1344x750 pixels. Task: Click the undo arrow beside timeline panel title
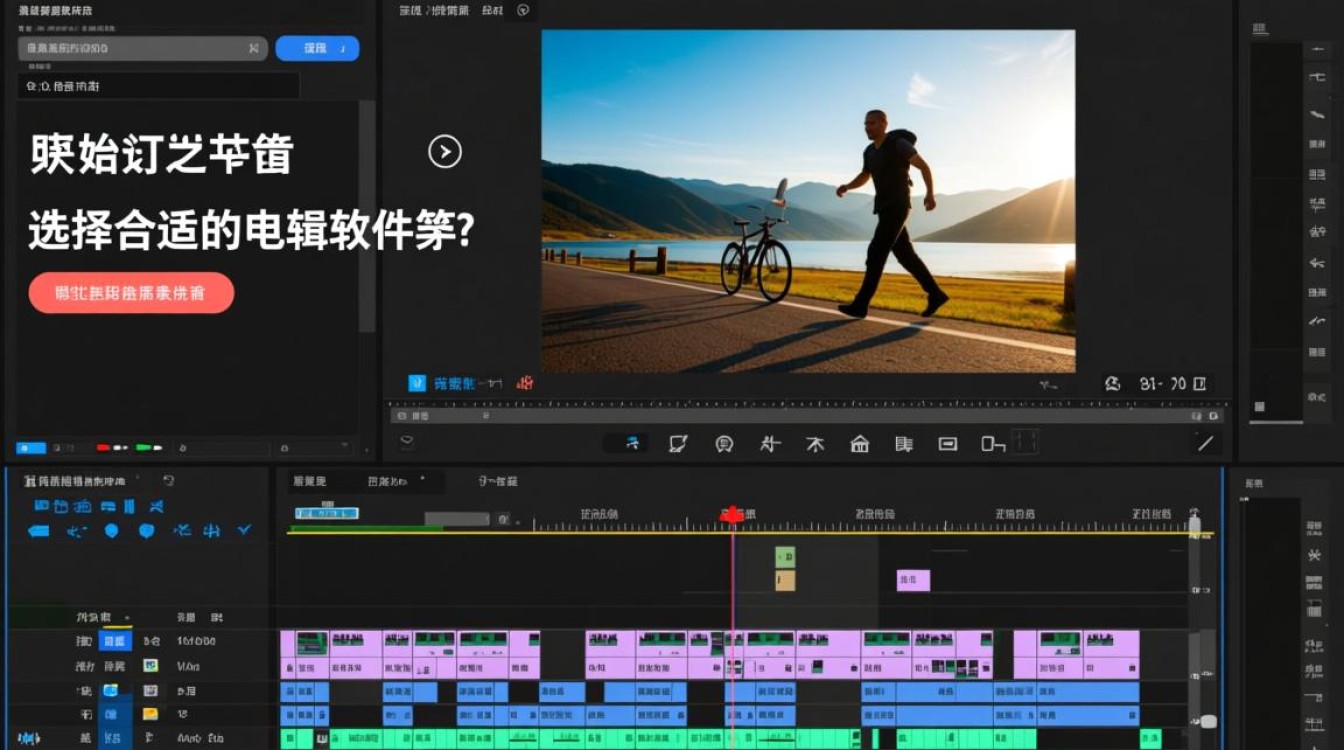pos(169,481)
